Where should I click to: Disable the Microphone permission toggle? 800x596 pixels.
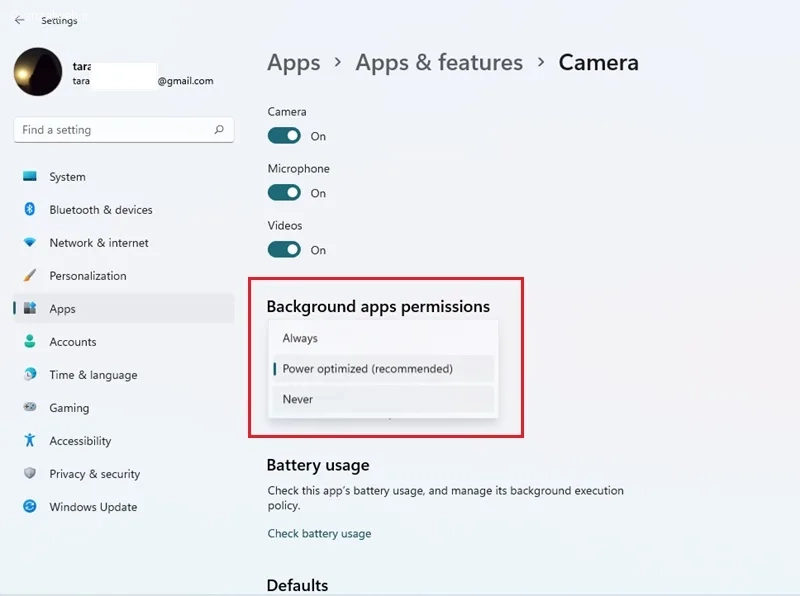284,193
